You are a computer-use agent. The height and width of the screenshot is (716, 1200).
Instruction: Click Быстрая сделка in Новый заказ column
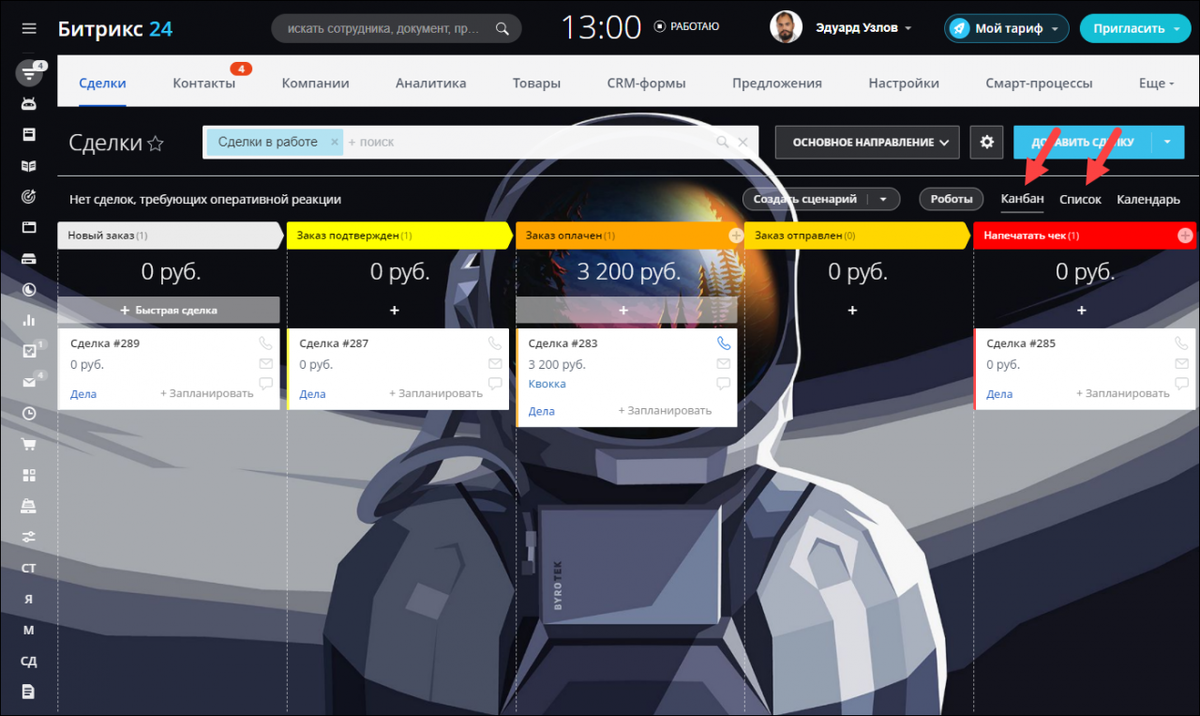pyautogui.click(x=169, y=310)
